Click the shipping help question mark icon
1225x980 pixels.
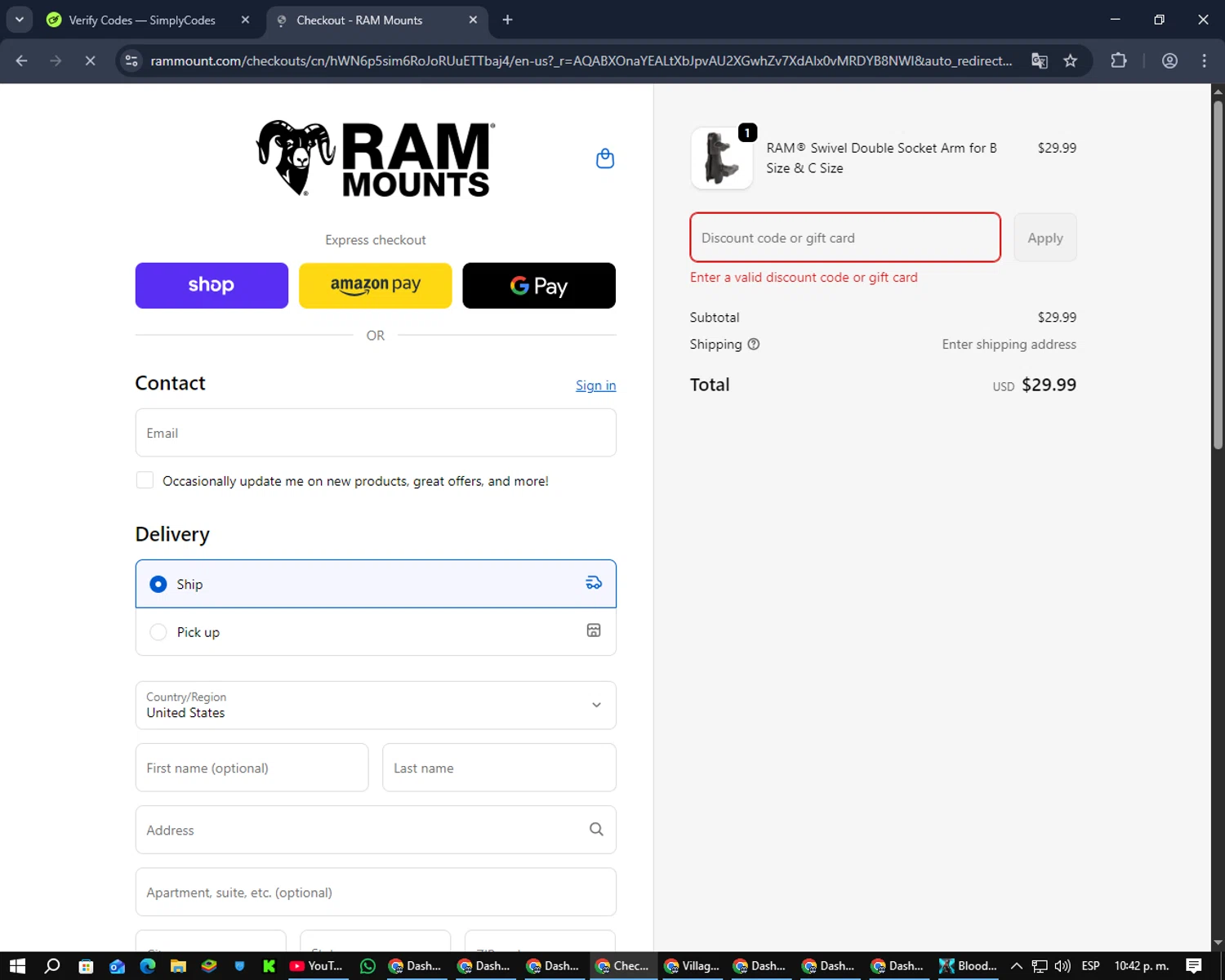coord(754,344)
